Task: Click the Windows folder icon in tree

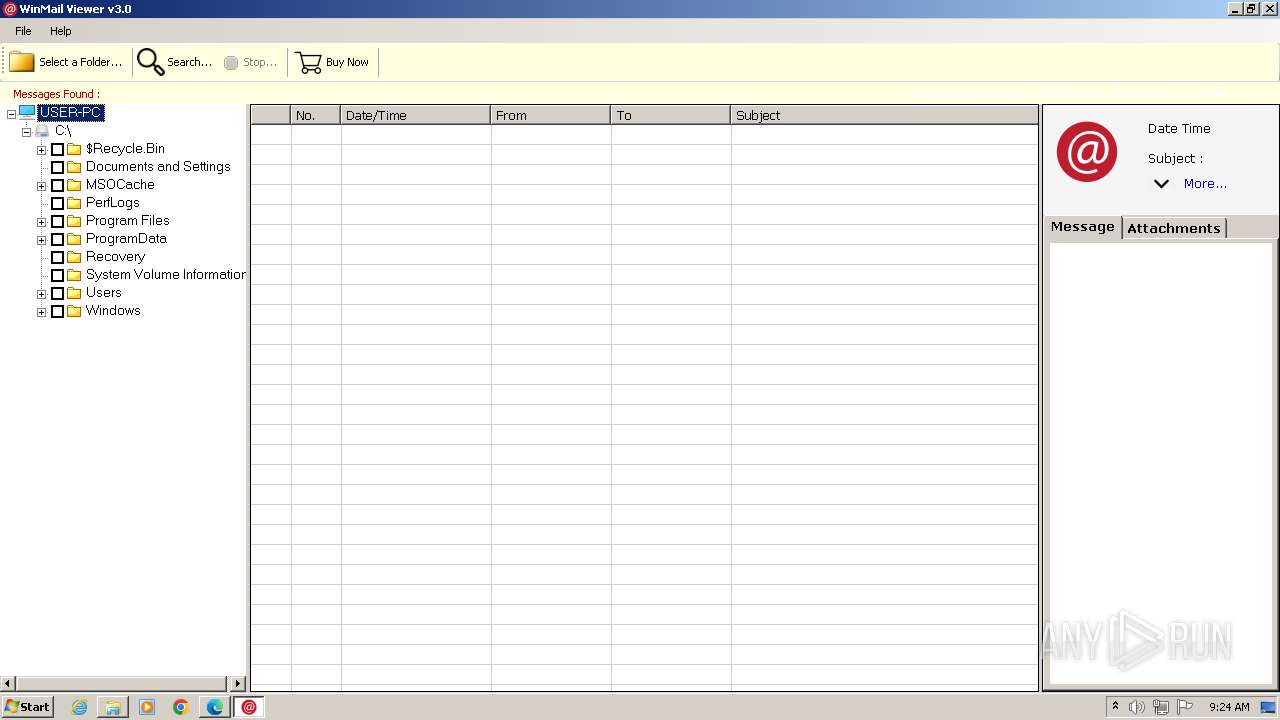Action: pos(74,311)
